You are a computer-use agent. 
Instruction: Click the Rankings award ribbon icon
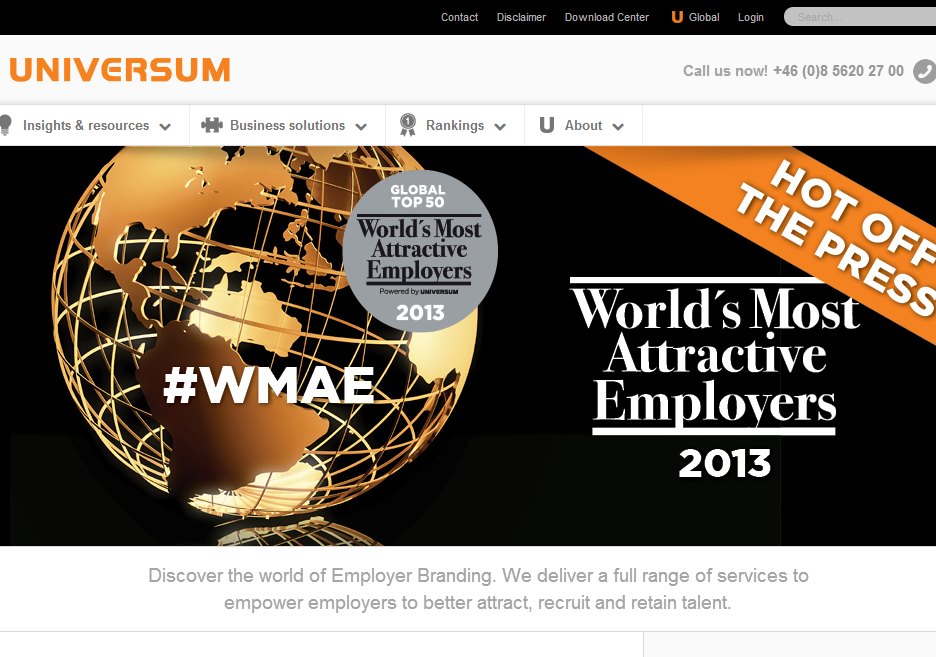(408, 125)
